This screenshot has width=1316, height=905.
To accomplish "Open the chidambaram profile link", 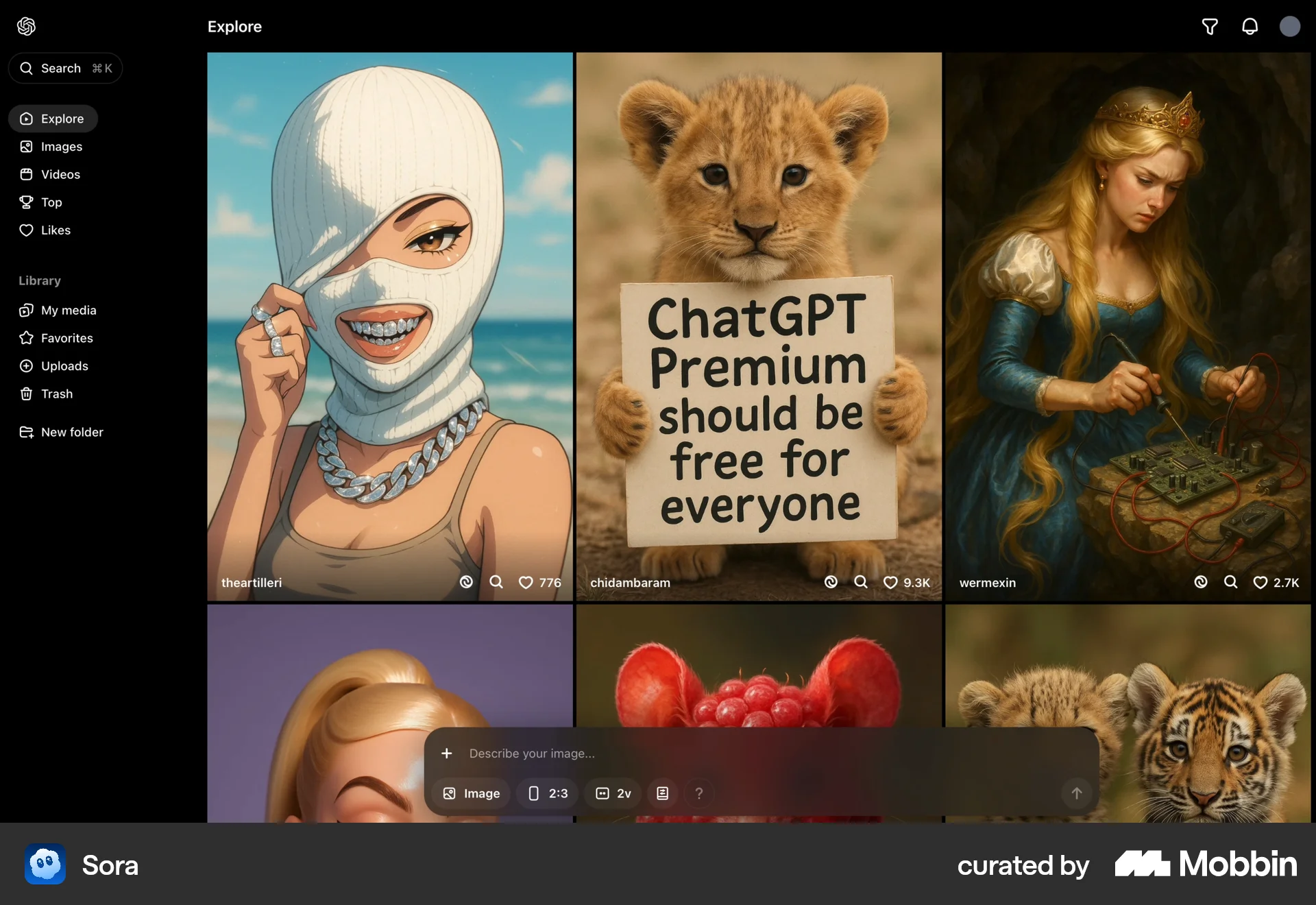I will coord(630,583).
